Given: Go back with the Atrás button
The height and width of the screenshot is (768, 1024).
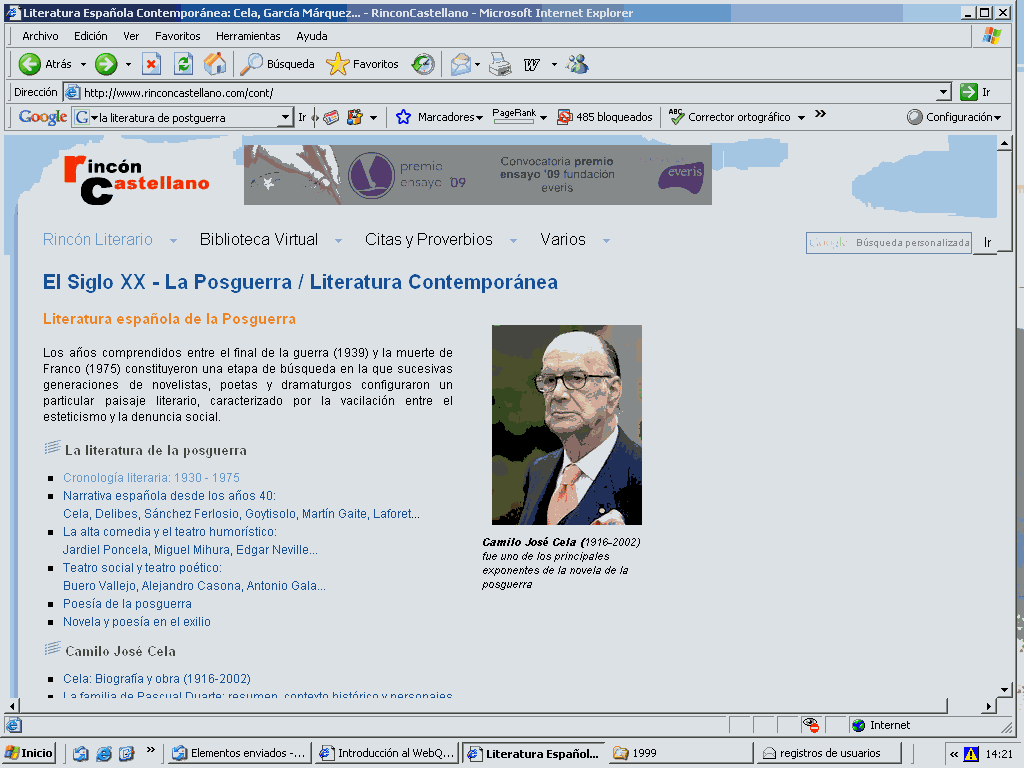Looking at the screenshot, I should point(44,64).
